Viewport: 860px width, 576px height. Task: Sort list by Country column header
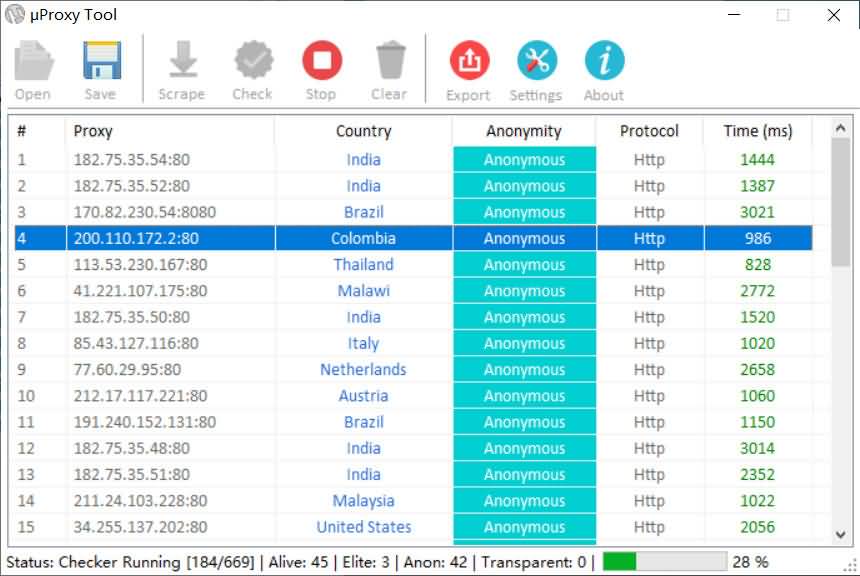click(363, 131)
